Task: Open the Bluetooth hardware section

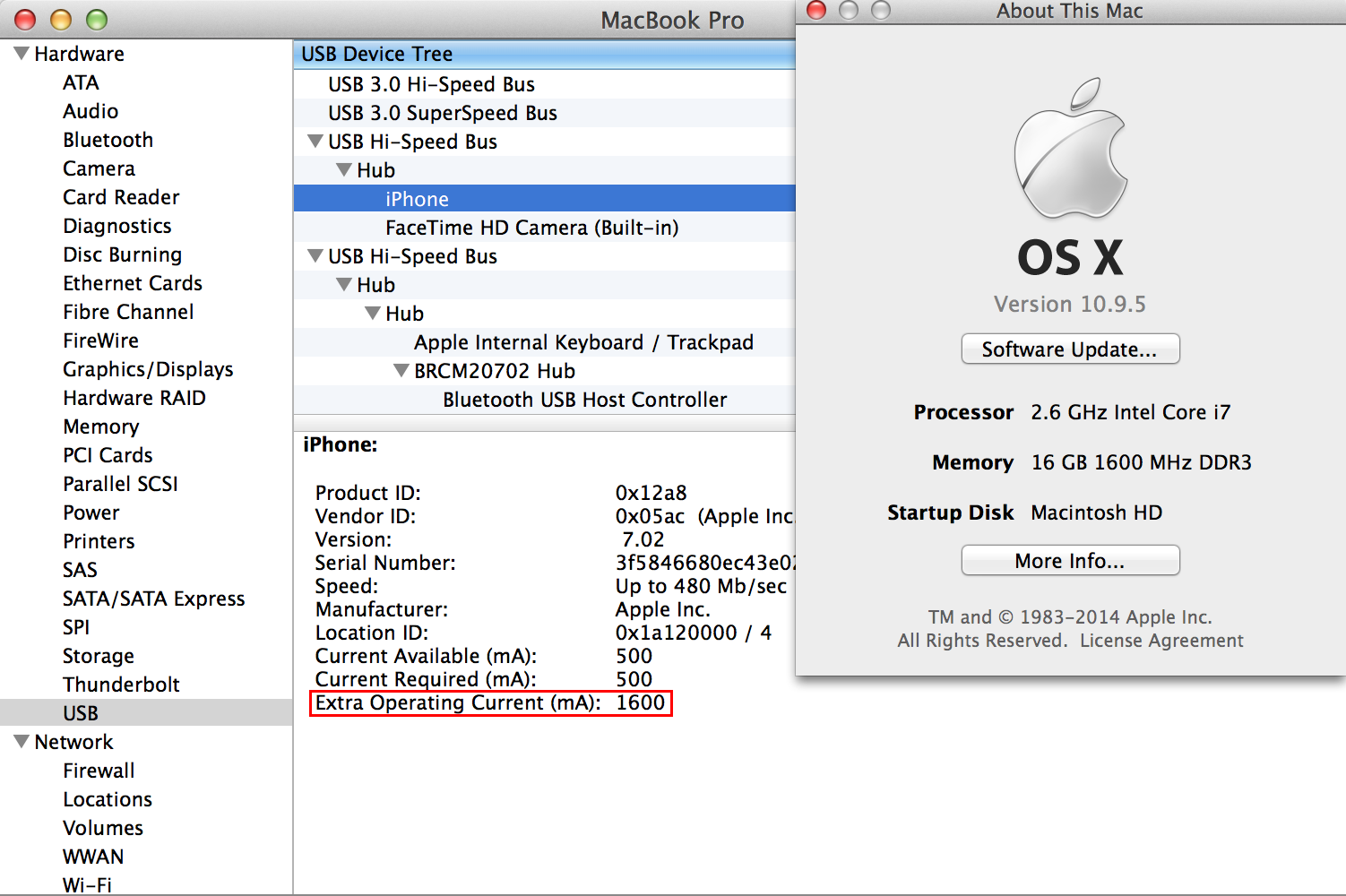Action: tap(108, 140)
